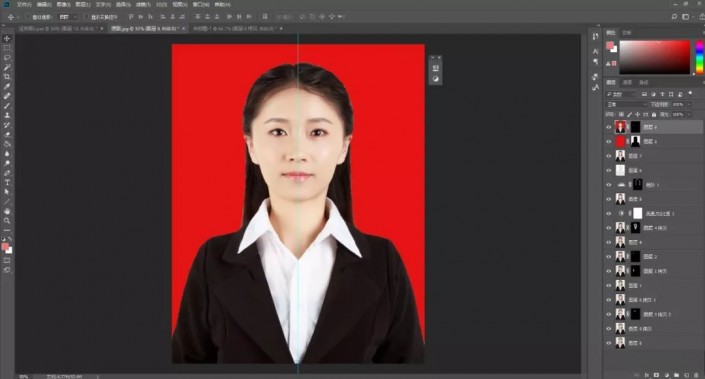Select the Lasso tool

click(x=7, y=58)
